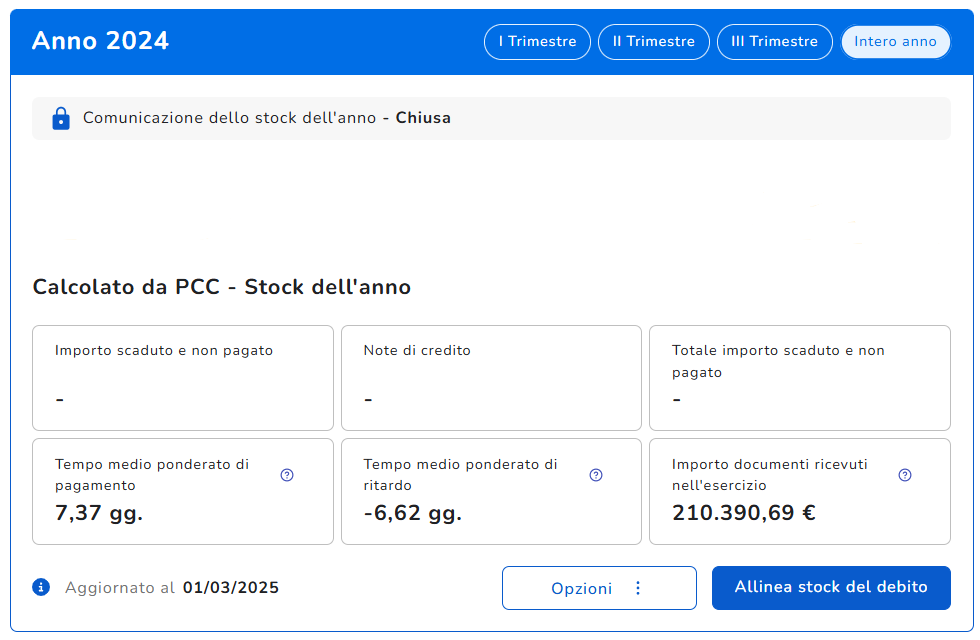Image resolution: width=980 pixels, height=640 pixels.
Task: Click the 01/03/2025 update date
Action: pyautogui.click(x=230, y=588)
